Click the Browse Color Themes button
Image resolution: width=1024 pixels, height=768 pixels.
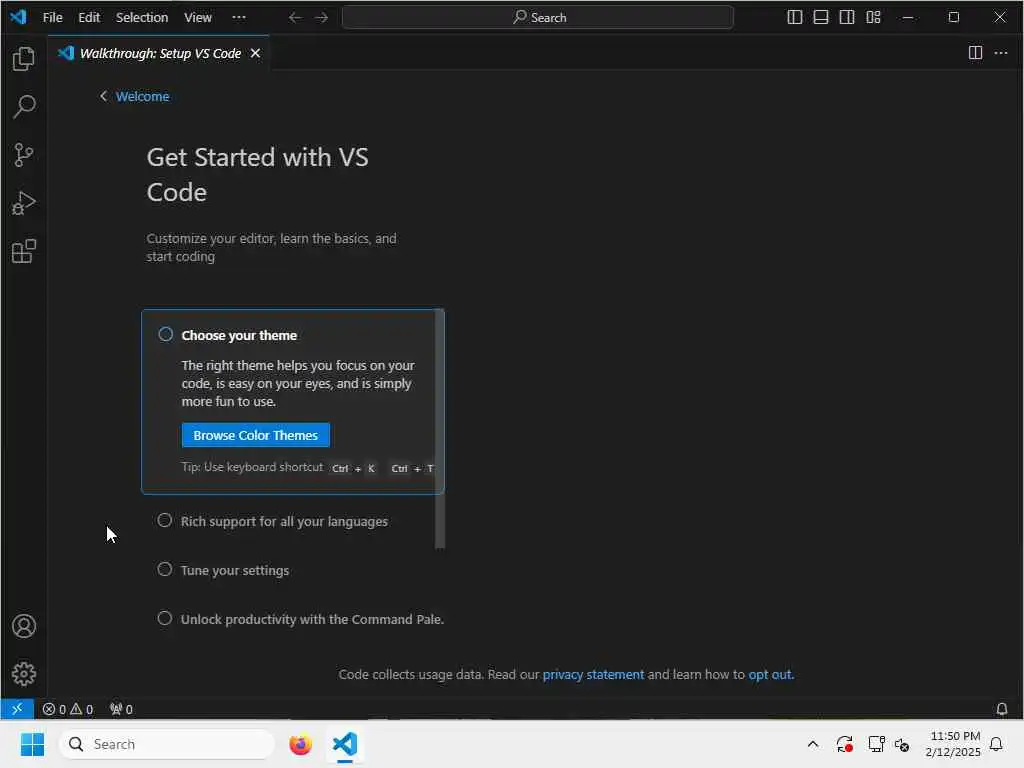255,435
